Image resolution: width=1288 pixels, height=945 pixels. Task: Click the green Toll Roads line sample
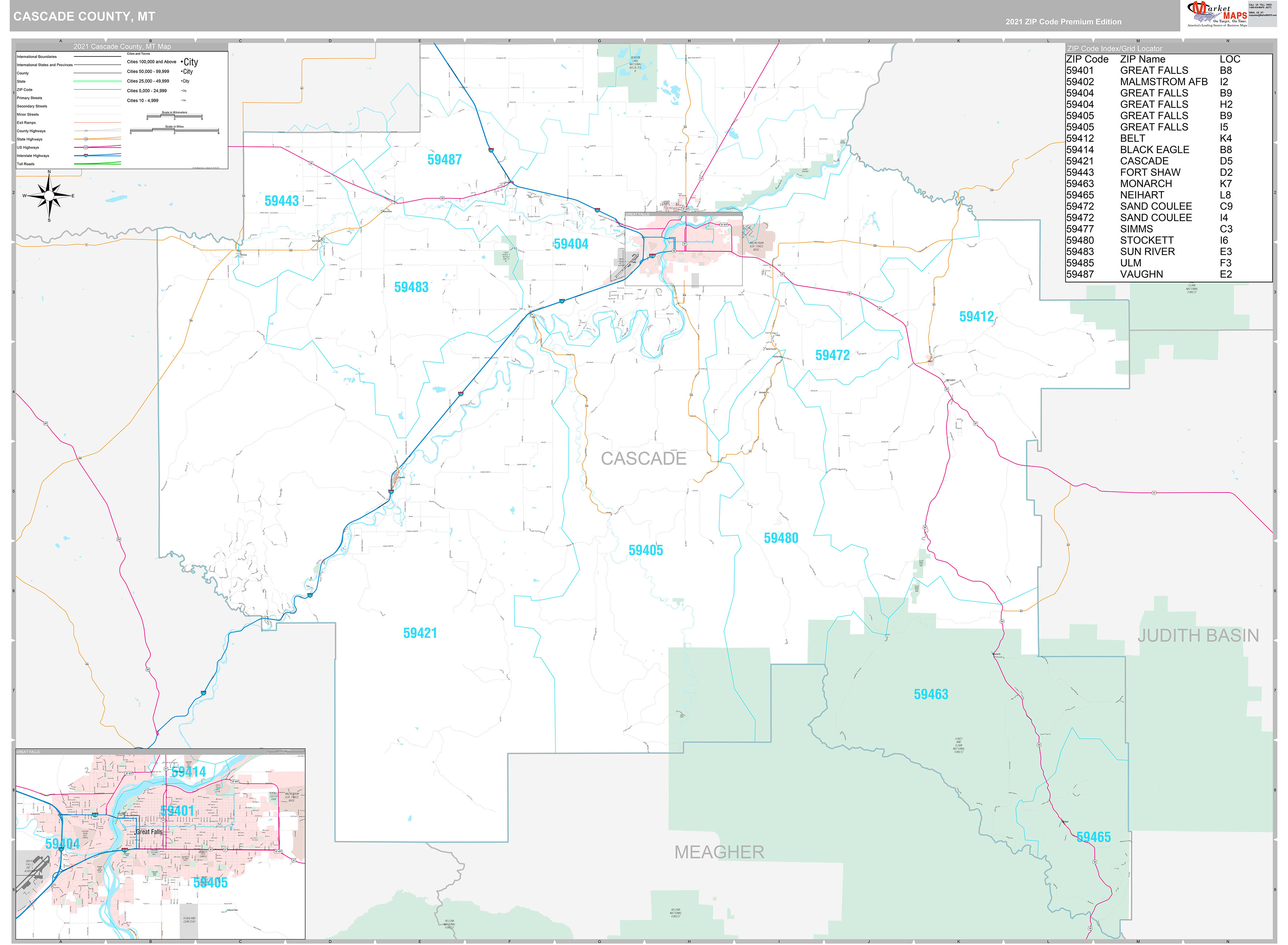[97, 164]
